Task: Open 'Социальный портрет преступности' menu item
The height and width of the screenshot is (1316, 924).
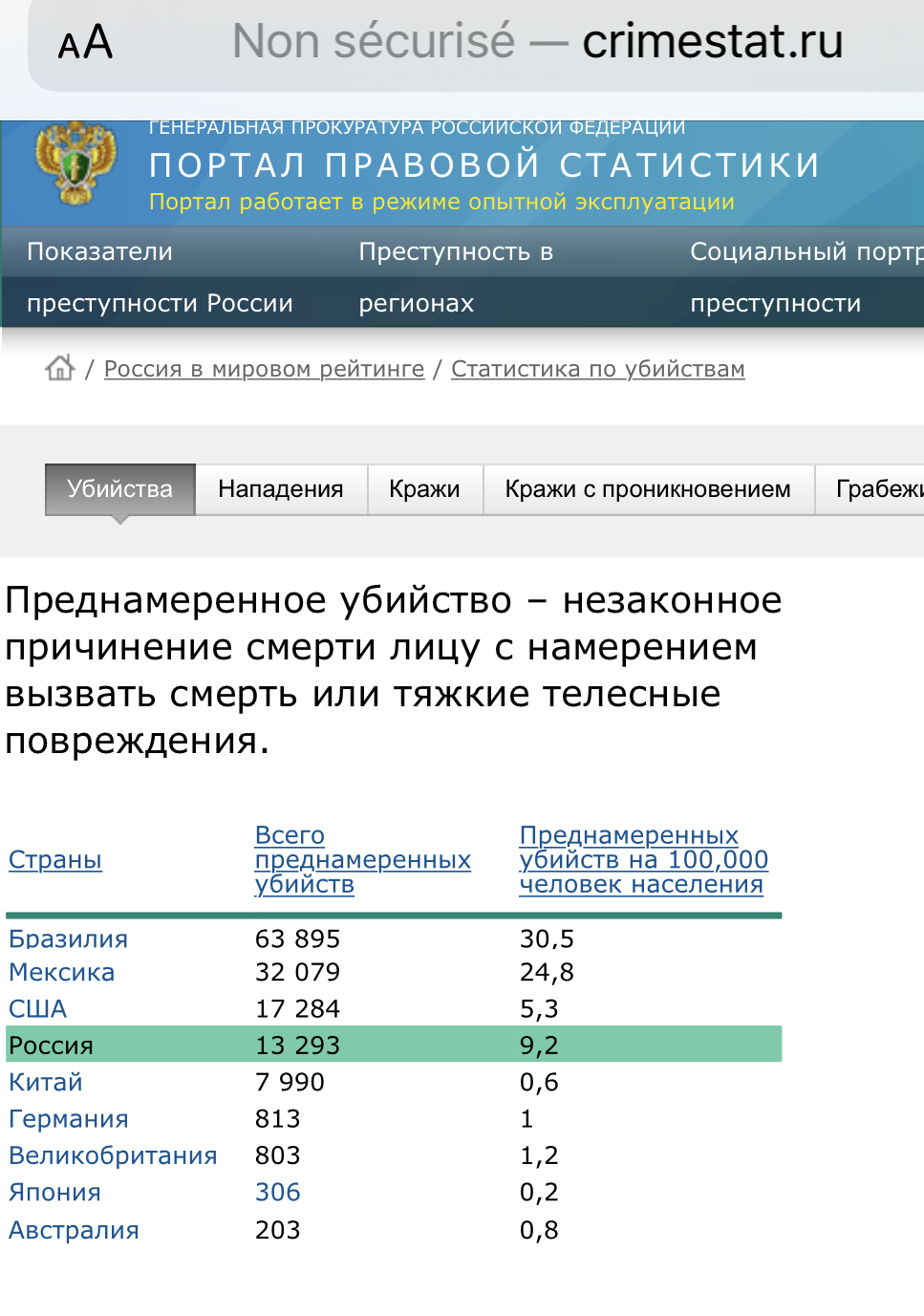Action: [805, 277]
